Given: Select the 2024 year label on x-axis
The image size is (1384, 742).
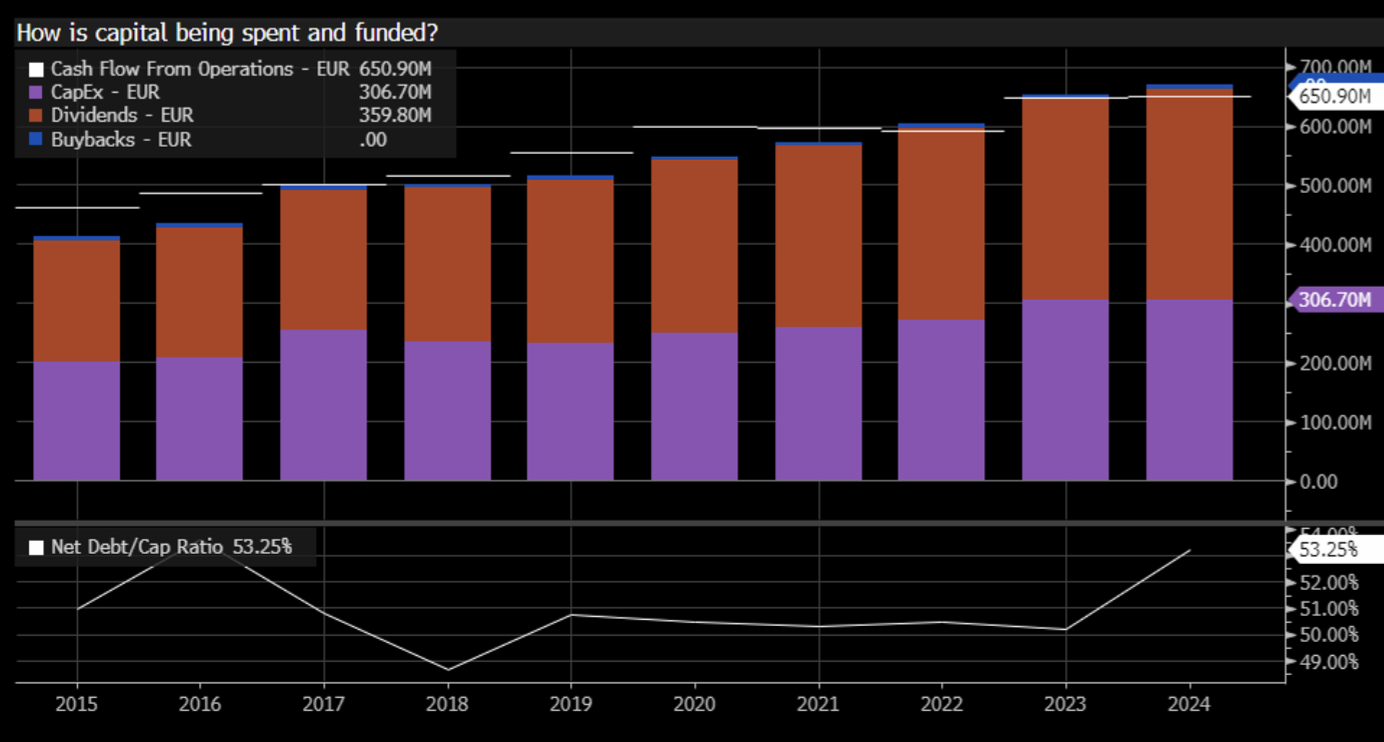Looking at the screenshot, I should (x=1189, y=704).
